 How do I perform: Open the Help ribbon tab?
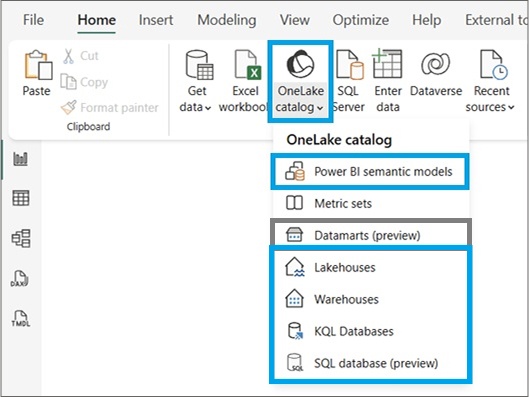click(x=426, y=20)
